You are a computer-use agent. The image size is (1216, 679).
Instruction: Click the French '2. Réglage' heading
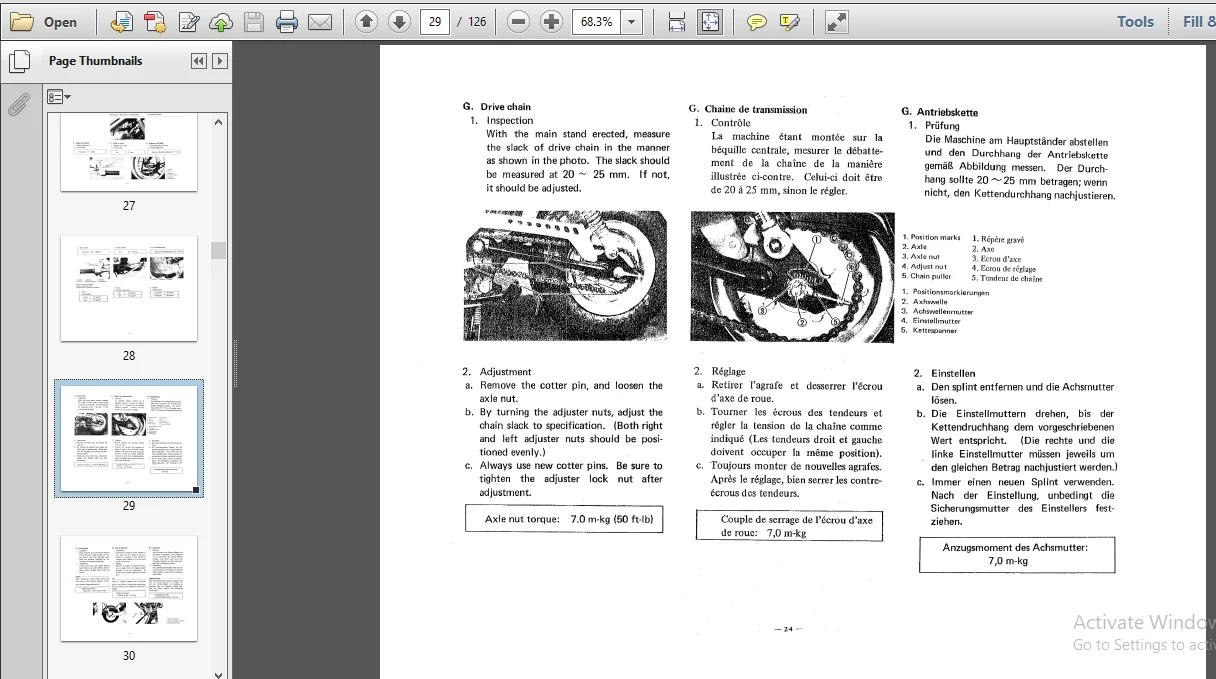(720, 371)
